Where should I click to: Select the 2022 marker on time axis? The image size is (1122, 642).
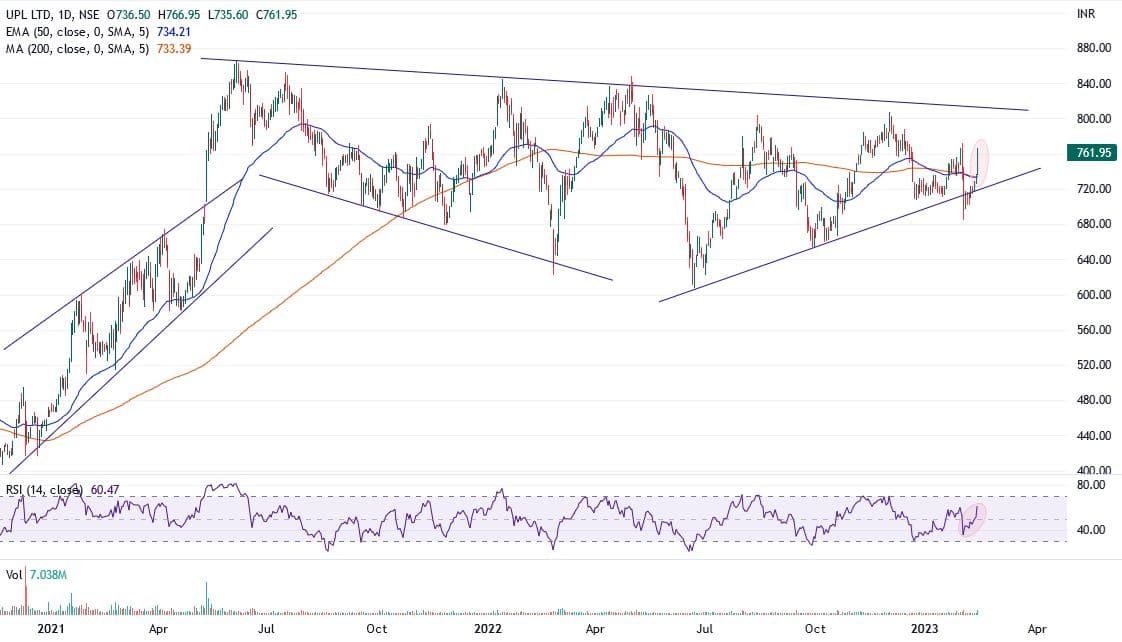click(487, 629)
